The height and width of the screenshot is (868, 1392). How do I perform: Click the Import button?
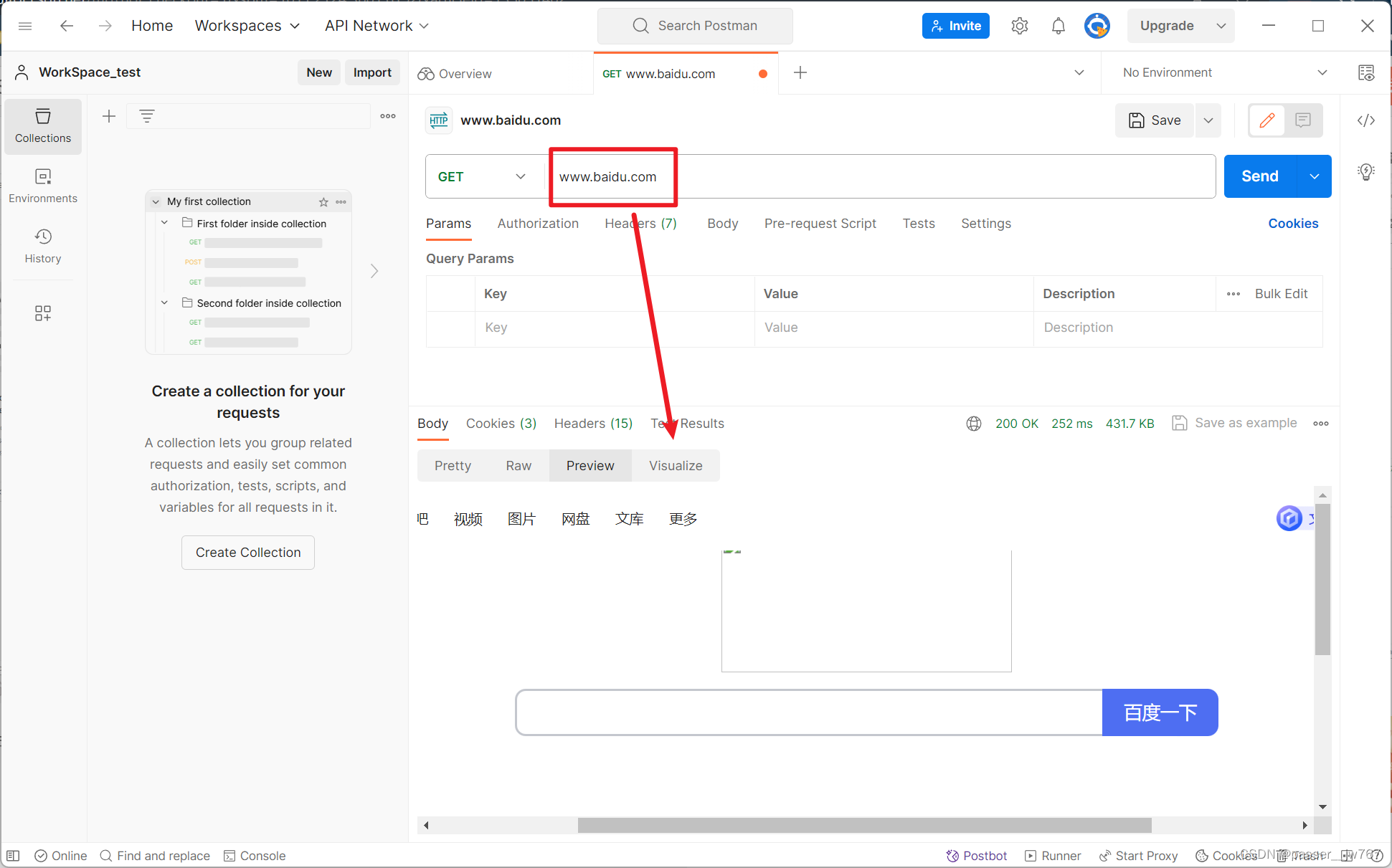click(x=372, y=72)
